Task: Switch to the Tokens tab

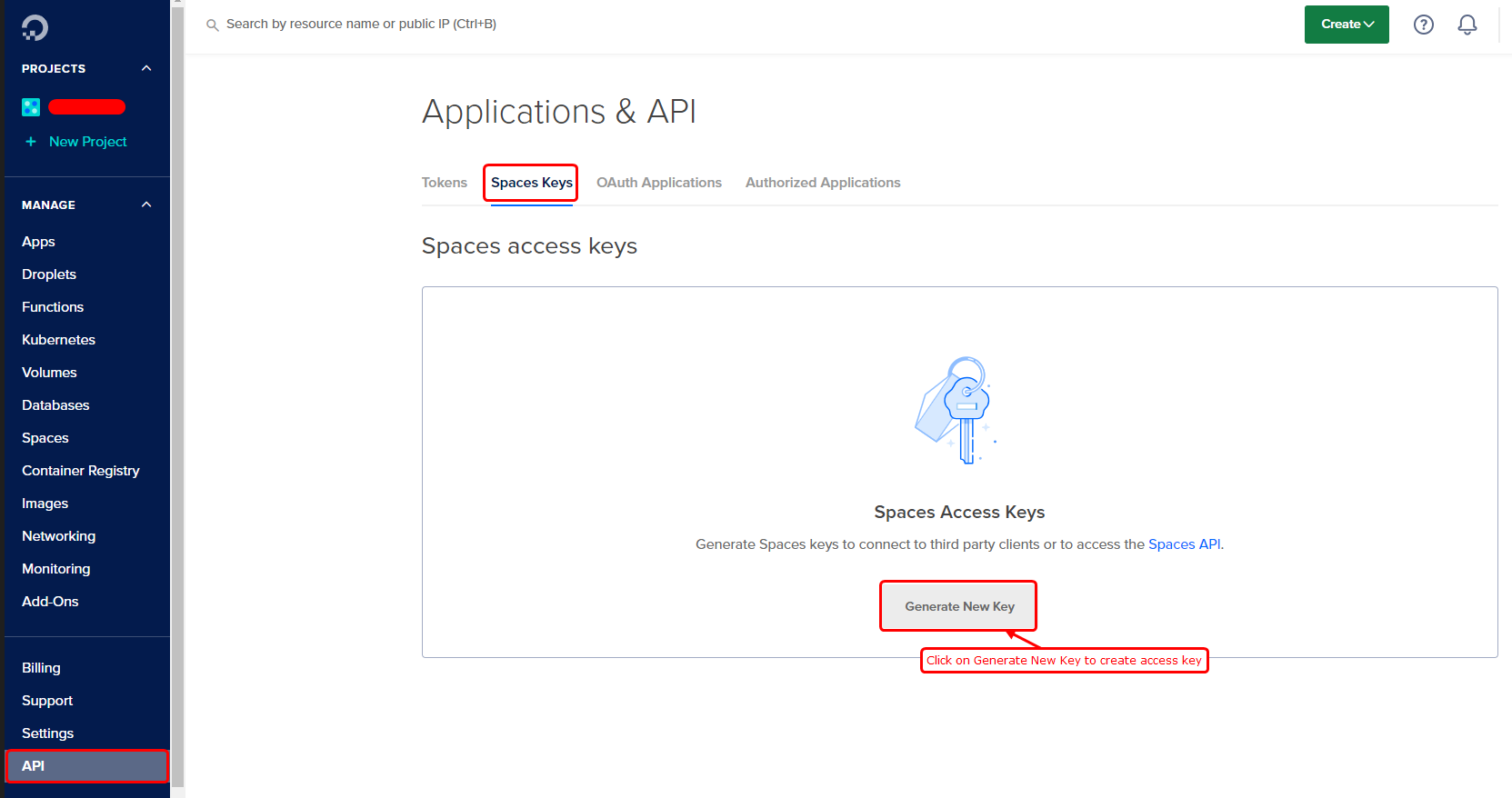Action: [x=445, y=183]
